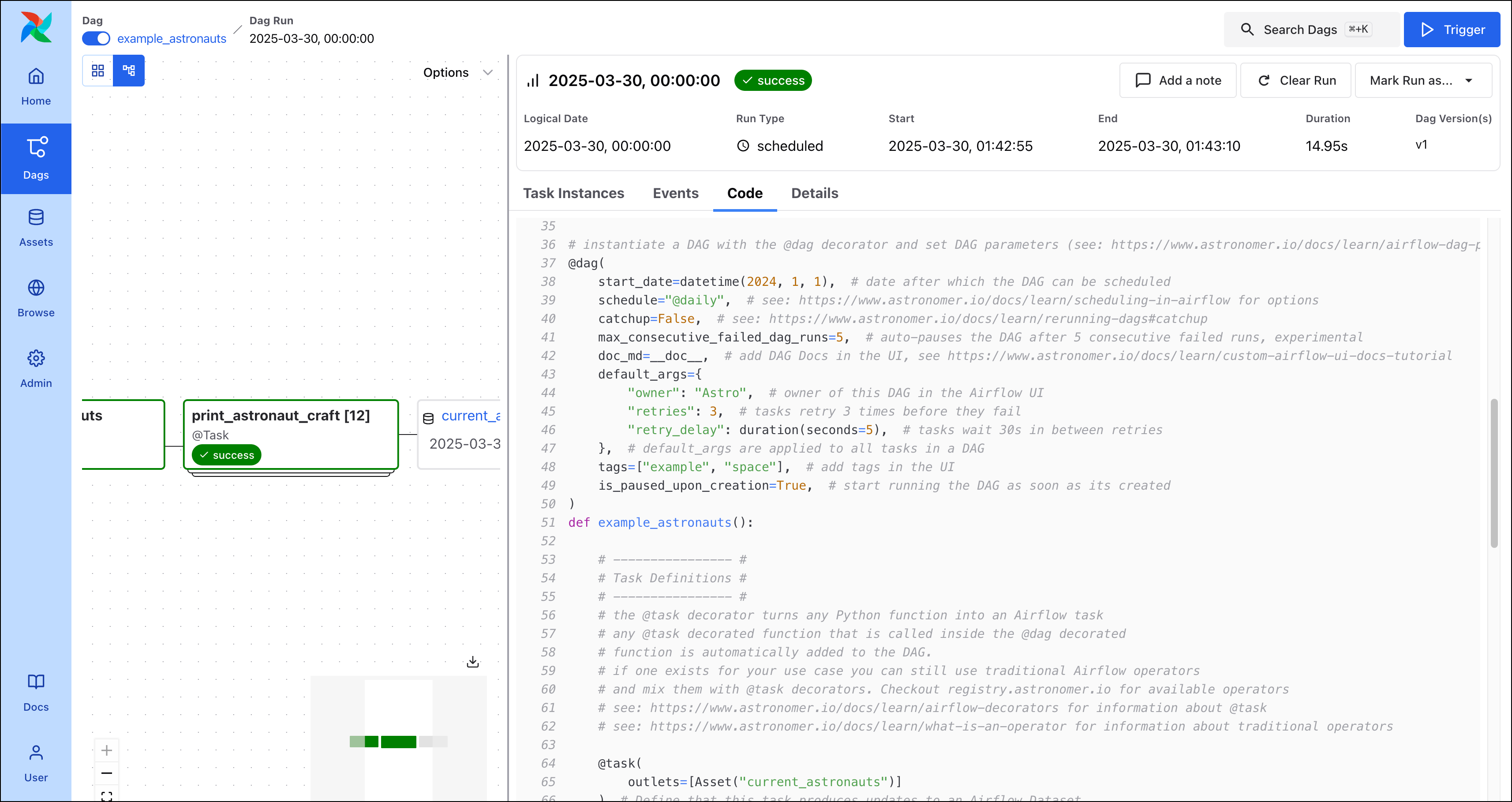Download the graph as an image
This screenshot has height=802, width=1512.
(472, 661)
